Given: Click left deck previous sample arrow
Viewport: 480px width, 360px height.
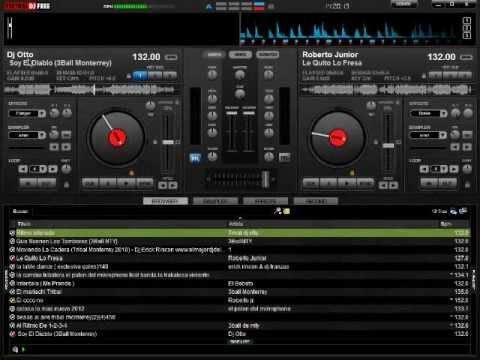Looking at the screenshot, I should pyautogui.click(x=54, y=147).
